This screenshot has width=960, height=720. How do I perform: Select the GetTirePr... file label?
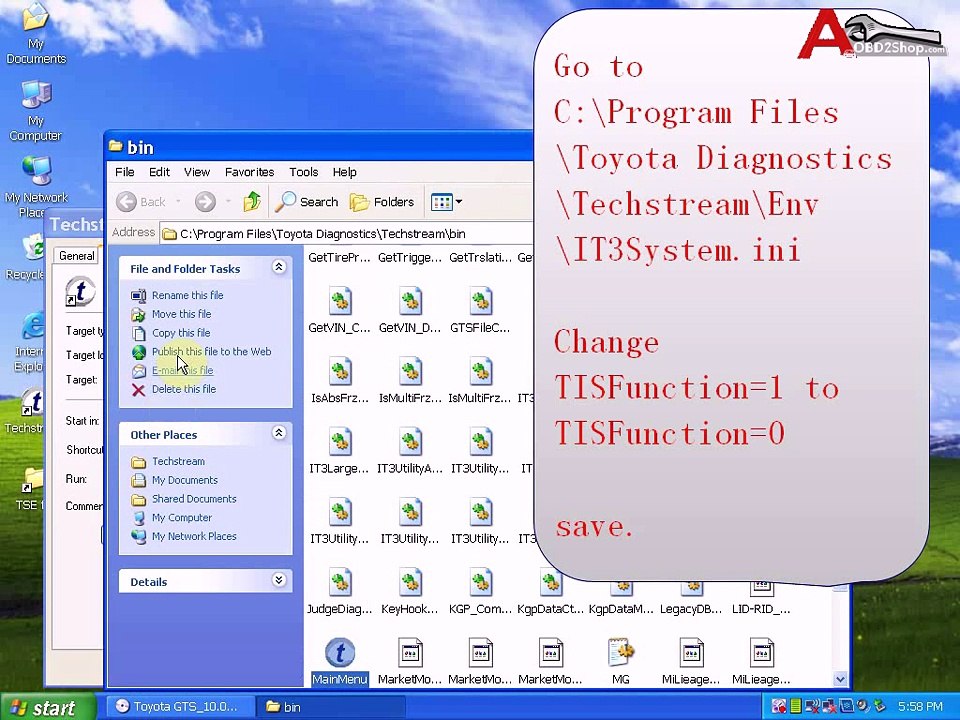[339, 258]
